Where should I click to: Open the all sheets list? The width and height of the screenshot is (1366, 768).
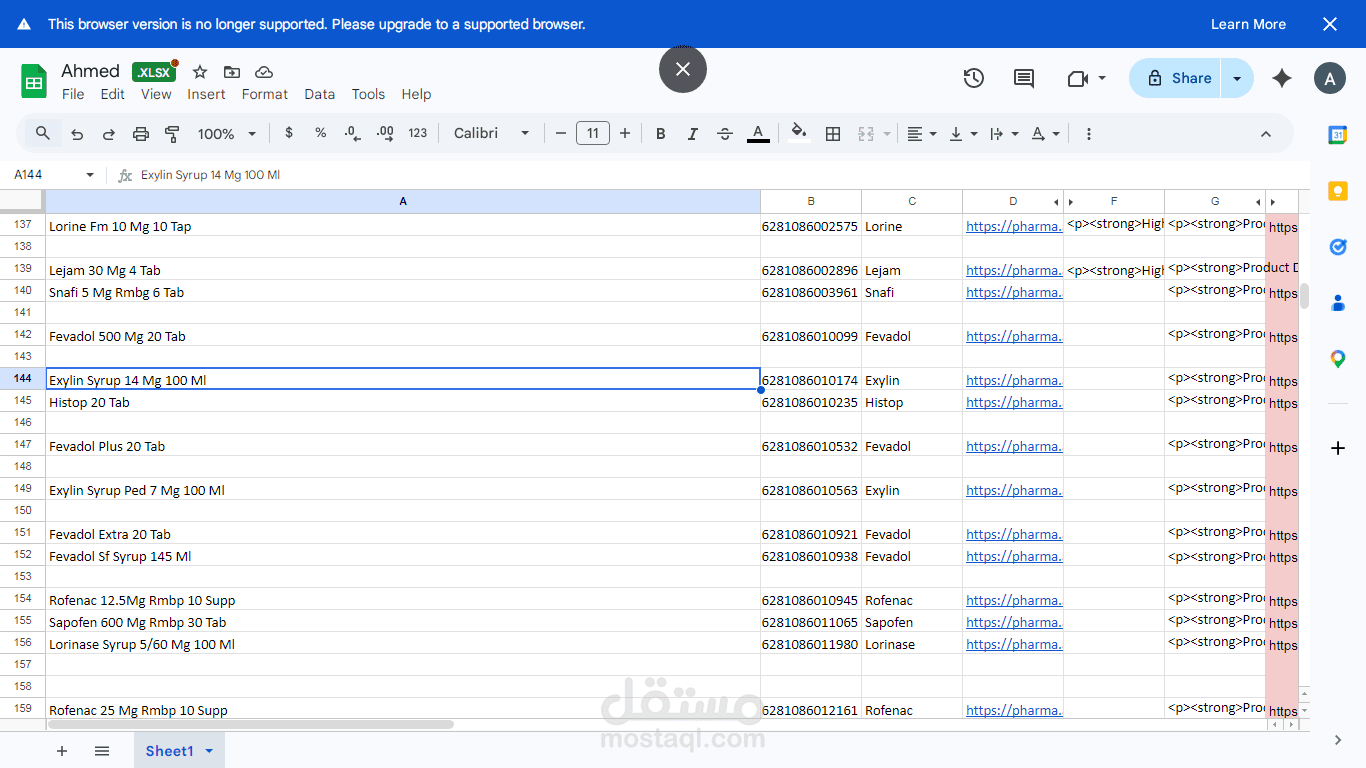102,751
